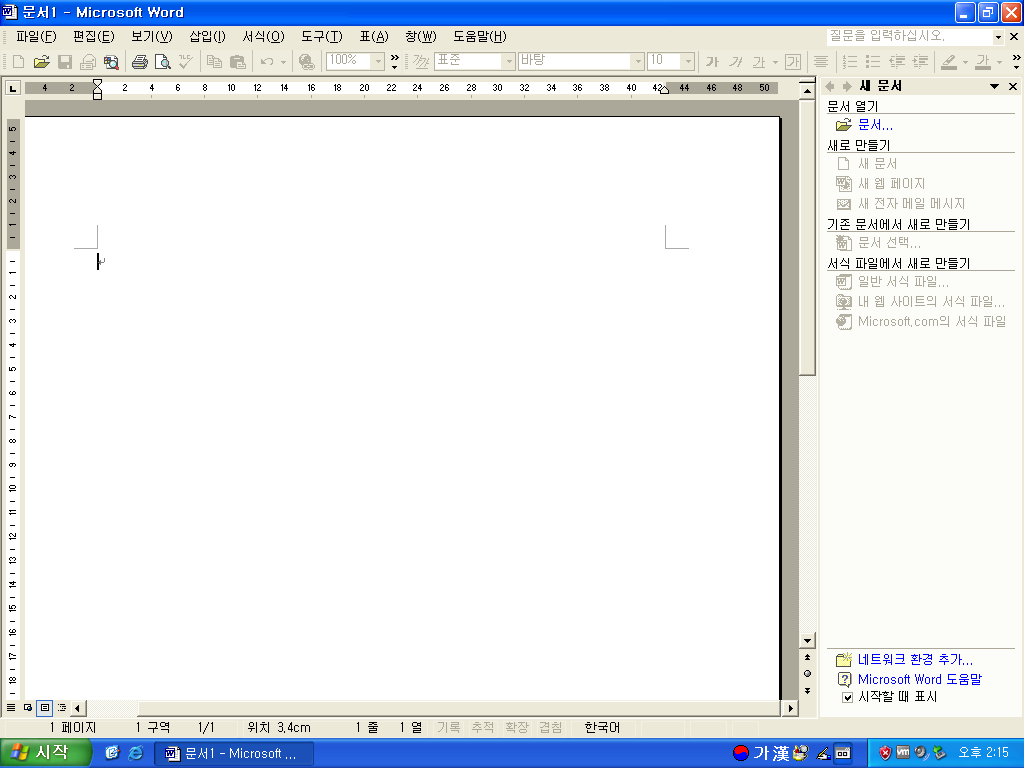Open the style 표준 dropdown
This screenshot has height=768, width=1024.
tap(509, 61)
